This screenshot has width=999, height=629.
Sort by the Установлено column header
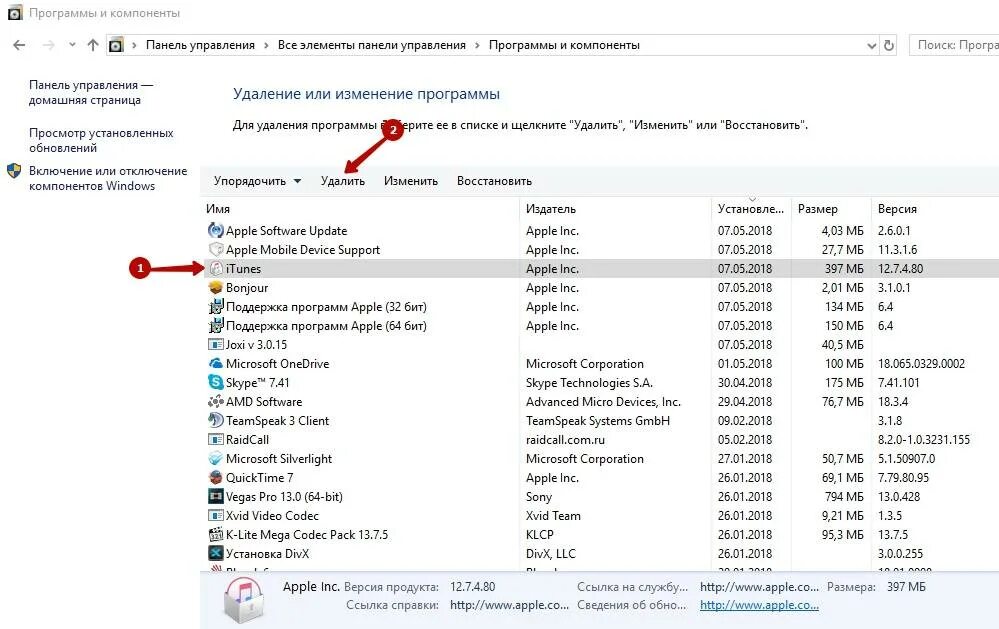pyautogui.click(x=751, y=209)
